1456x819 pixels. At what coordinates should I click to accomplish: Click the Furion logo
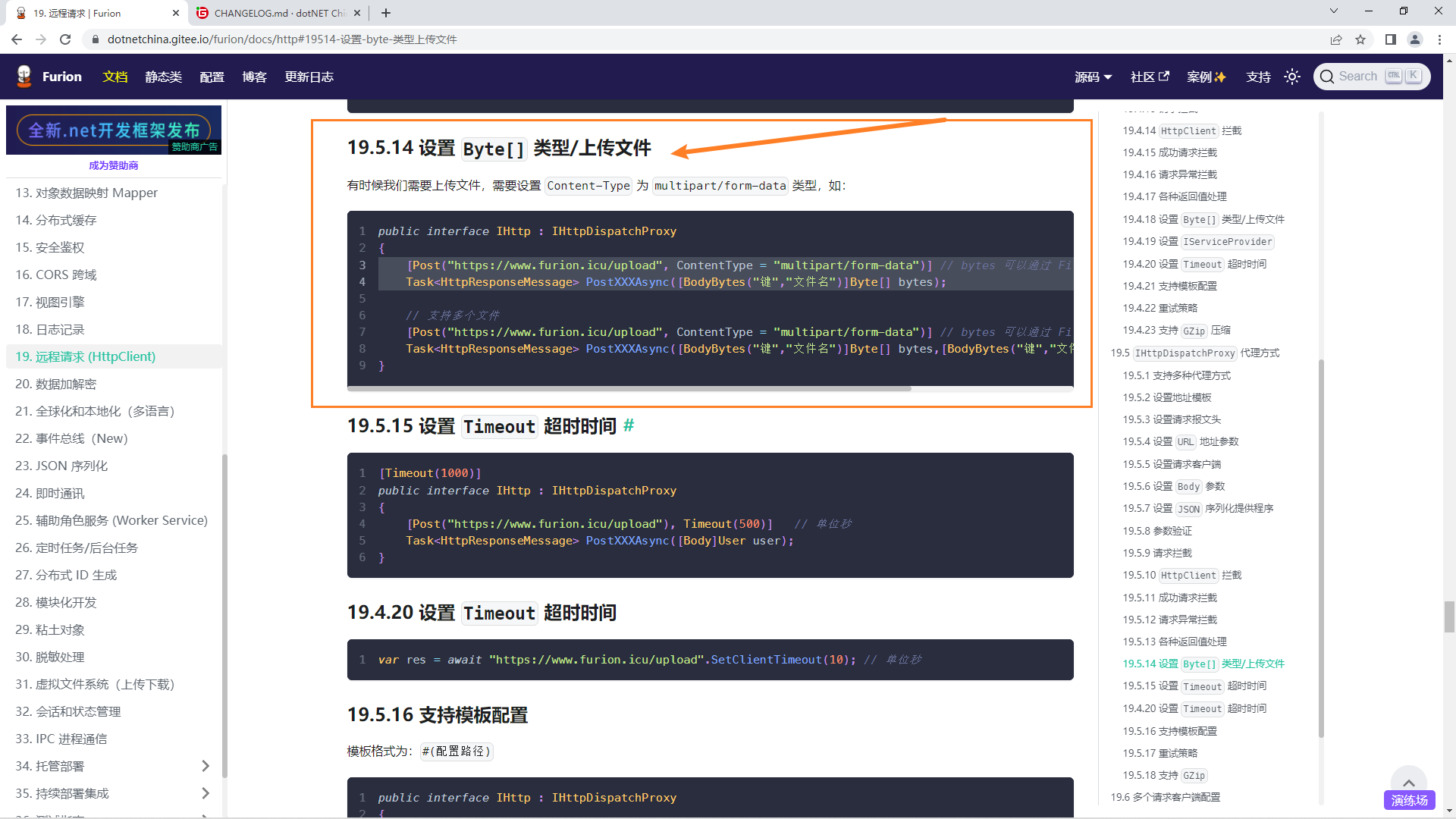tap(24, 76)
